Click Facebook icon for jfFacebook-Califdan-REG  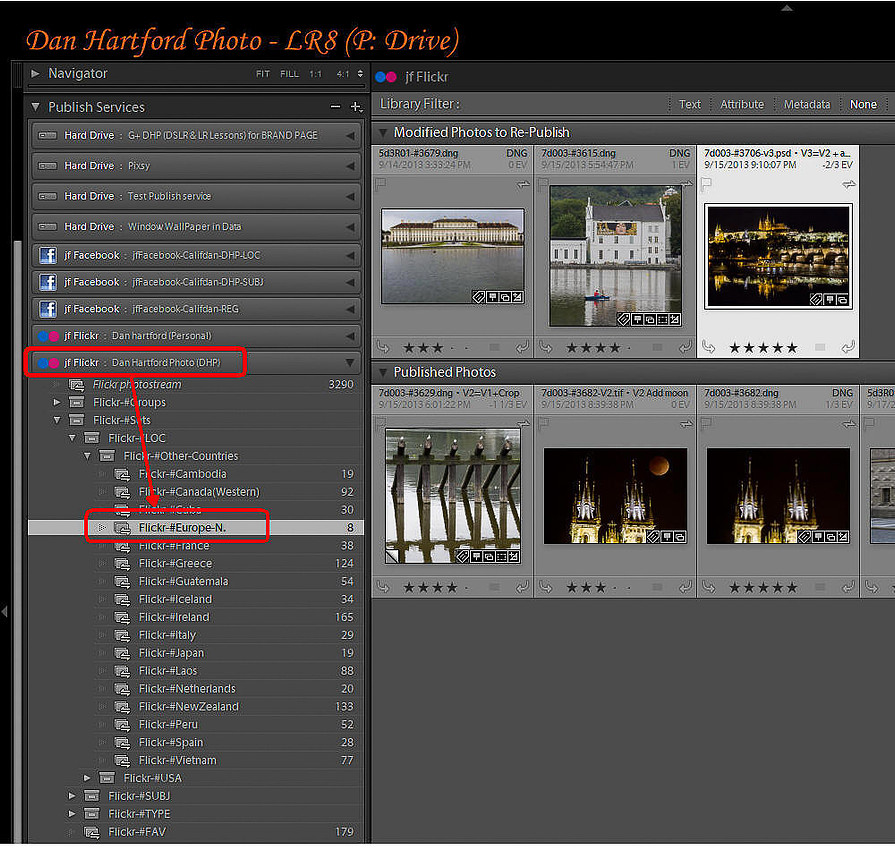click(x=48, y=309)
